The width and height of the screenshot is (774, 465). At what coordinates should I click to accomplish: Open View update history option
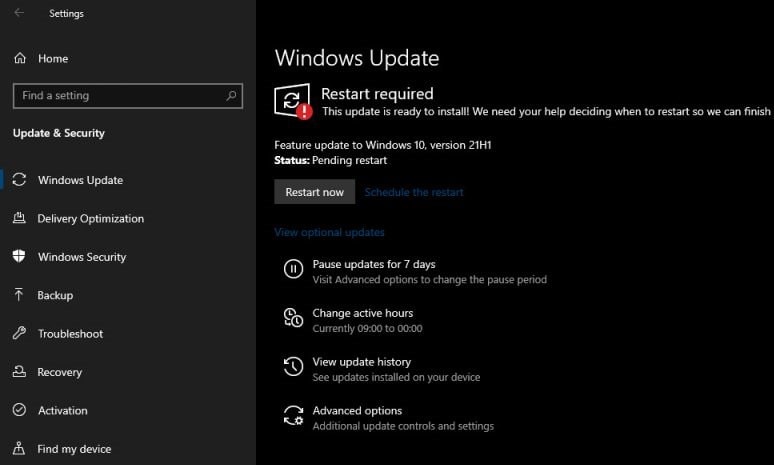[x=361, y=362]
